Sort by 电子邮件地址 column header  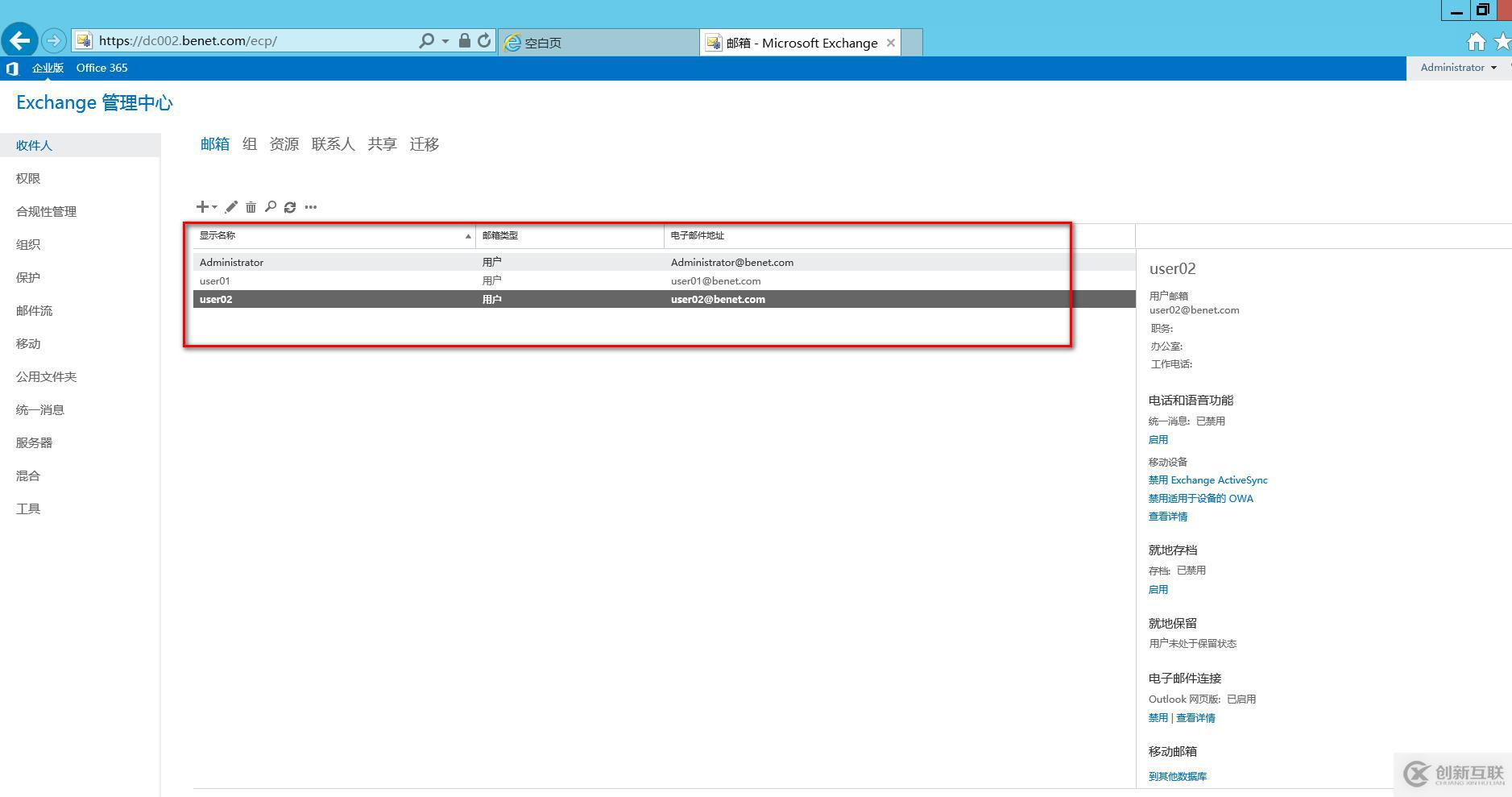(900, 235)
